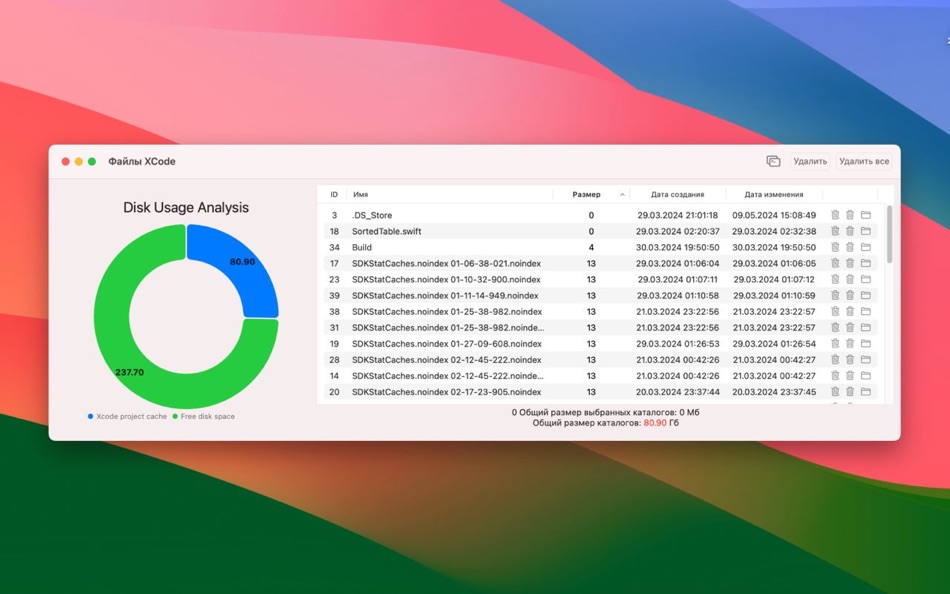
Task: Open folder icon for row ID 38
Action: 866,312
